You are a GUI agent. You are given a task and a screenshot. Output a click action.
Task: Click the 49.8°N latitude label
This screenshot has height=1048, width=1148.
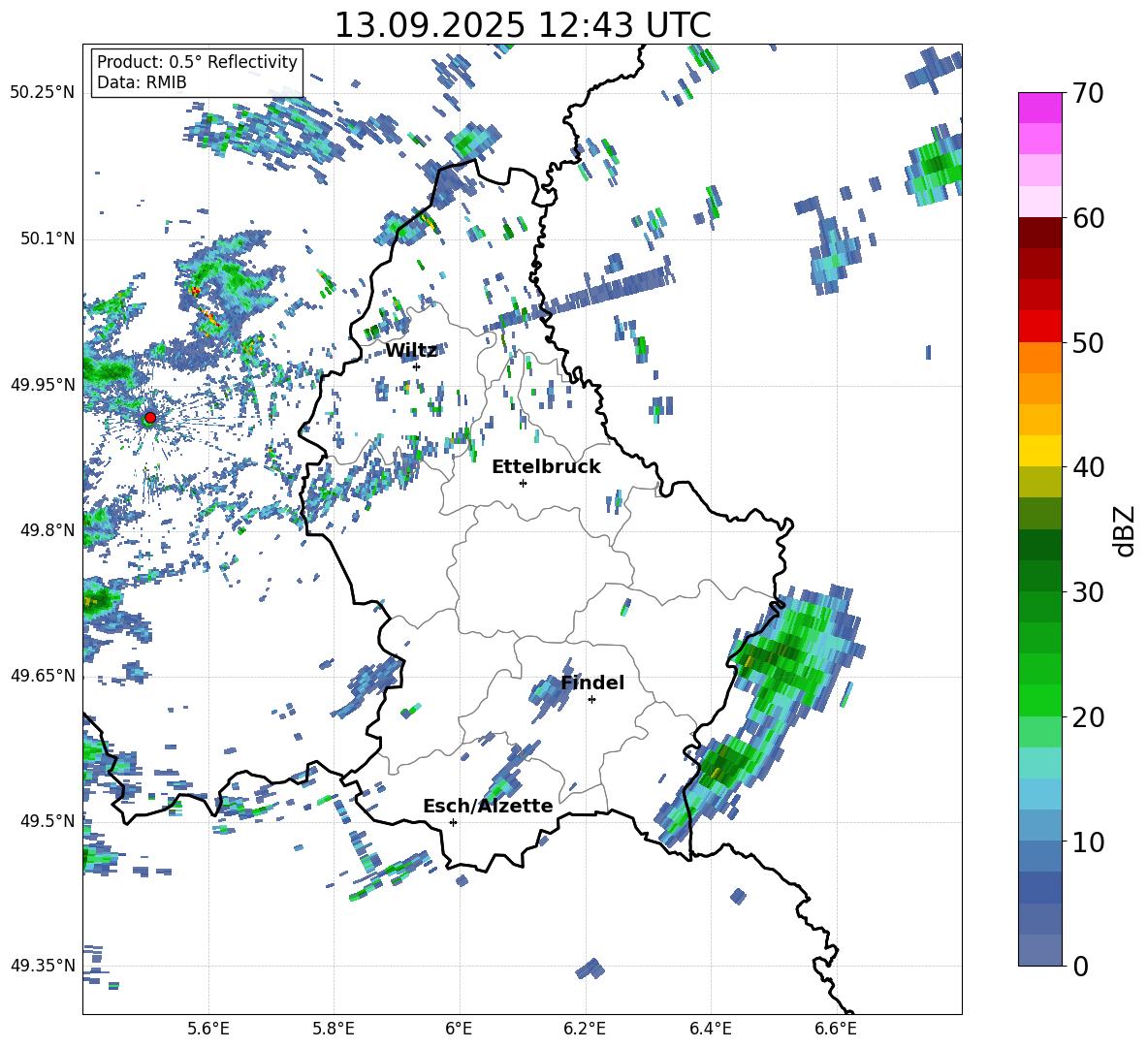pyautogui.click(x=47, y=530)
